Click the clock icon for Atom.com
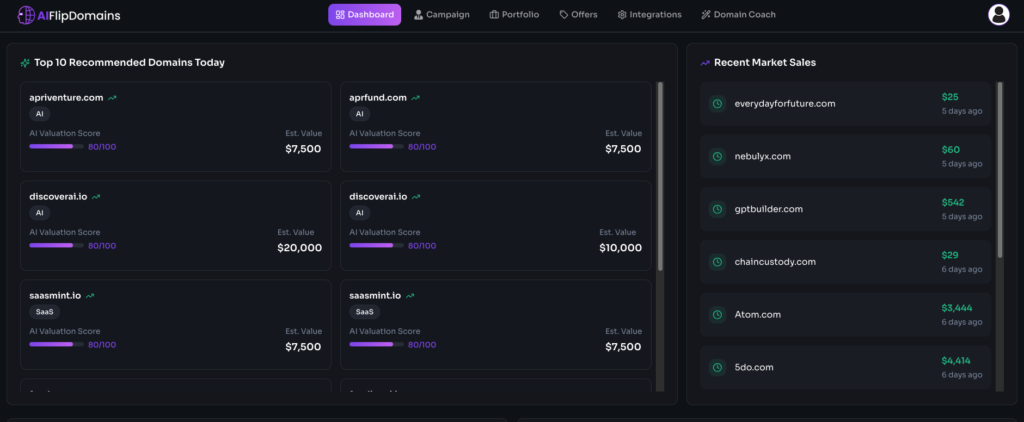The width and height of the screenshot is (1024, 422). point(717,315)
